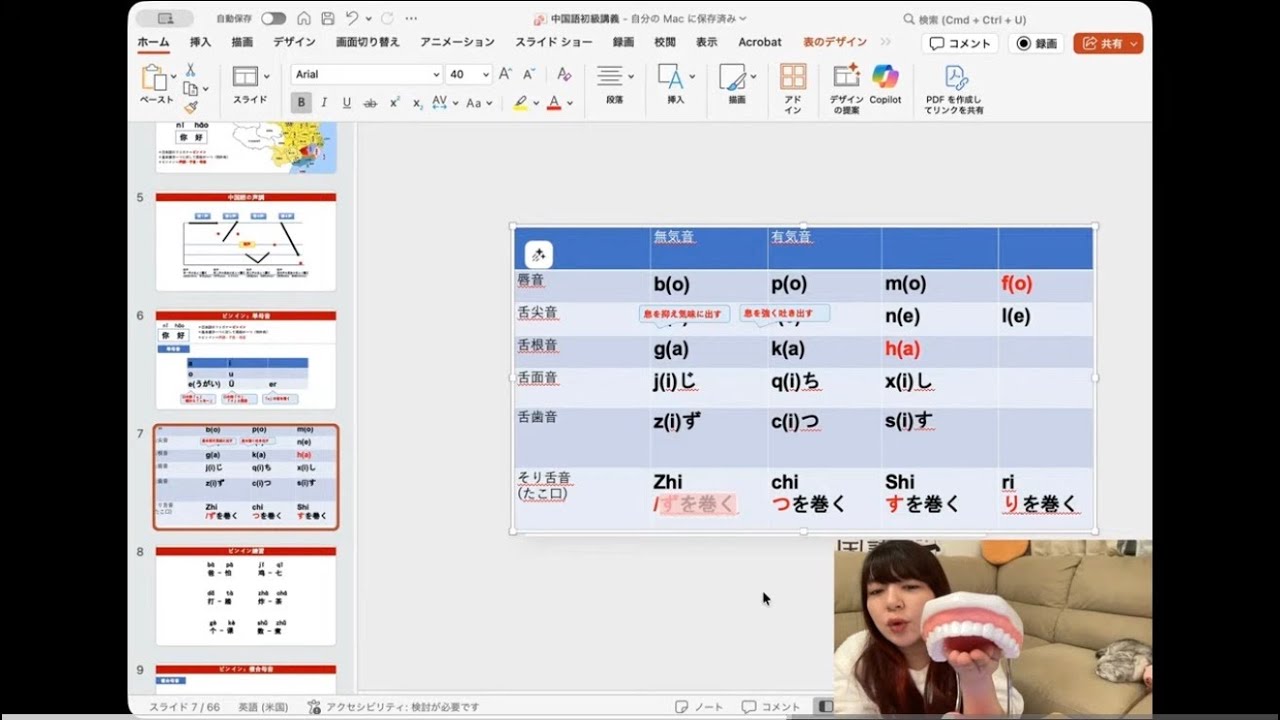Screen dimensions: 1280x720
Task: Copy selection with the copy icon
Action: pyautogui.click(x=189, y=89)
